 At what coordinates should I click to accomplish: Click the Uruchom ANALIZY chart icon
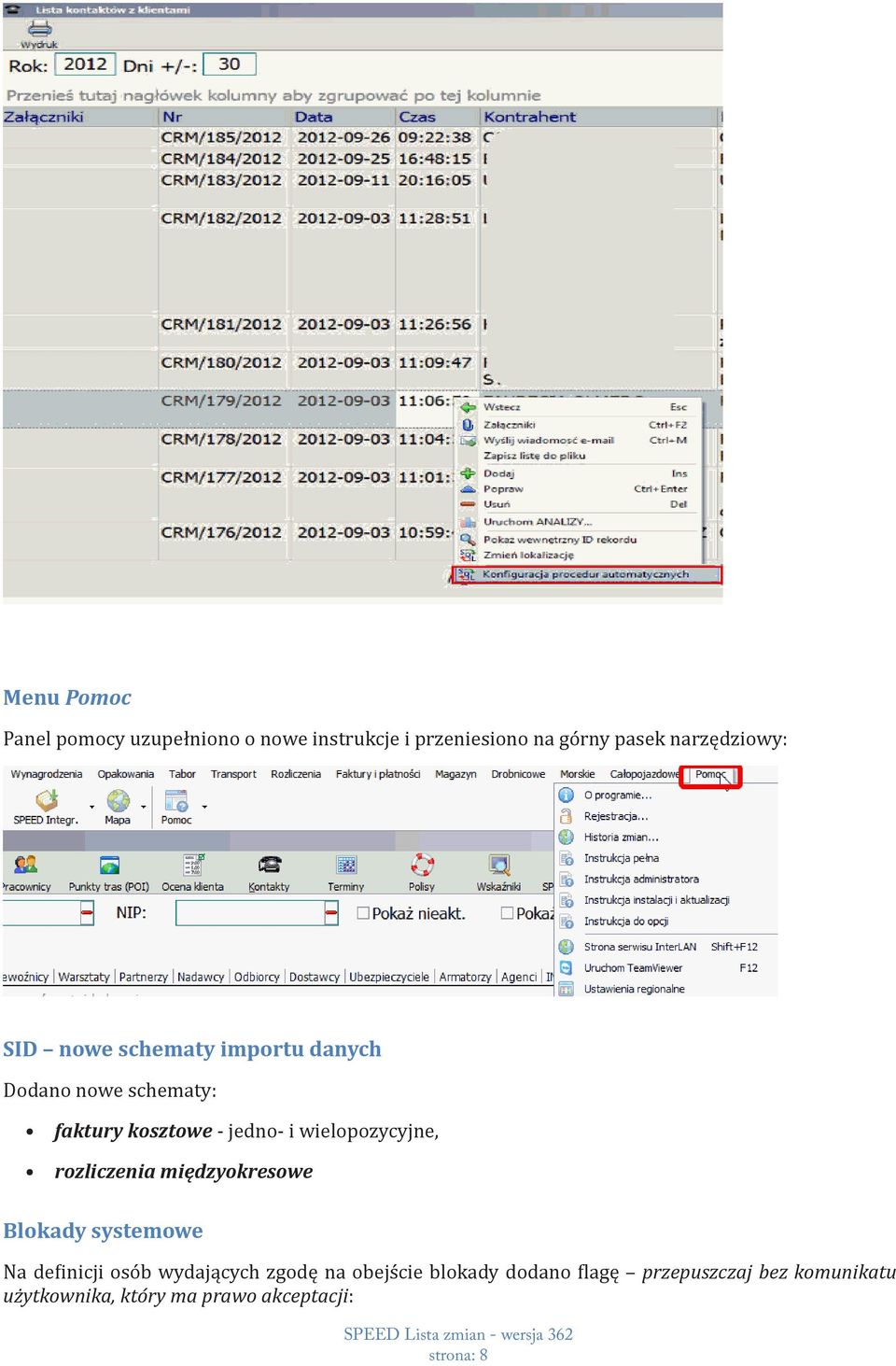click(x=468, y=522)
